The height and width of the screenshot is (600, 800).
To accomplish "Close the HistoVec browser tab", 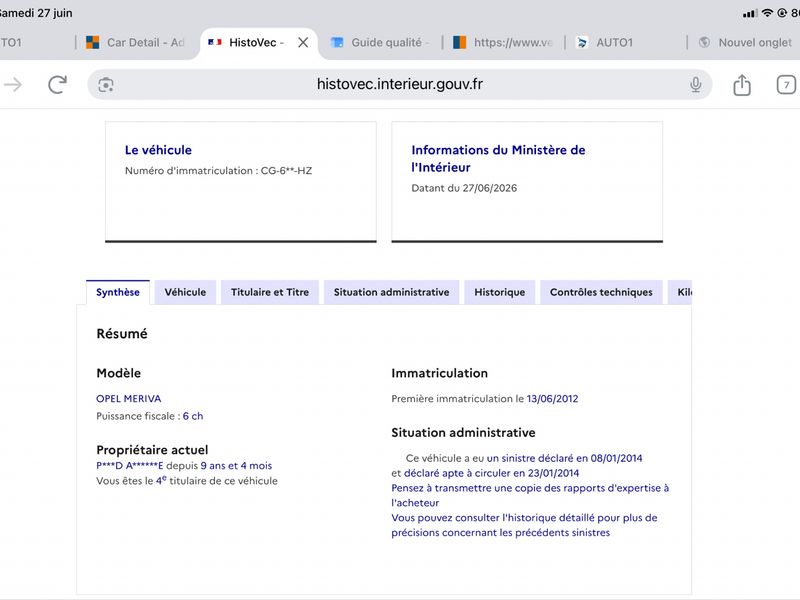I will click(x=303, y=42).
